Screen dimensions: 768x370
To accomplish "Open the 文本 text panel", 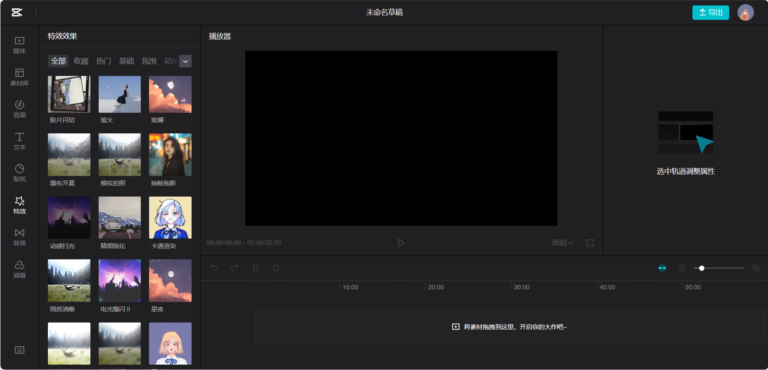I will coord(20,141).
